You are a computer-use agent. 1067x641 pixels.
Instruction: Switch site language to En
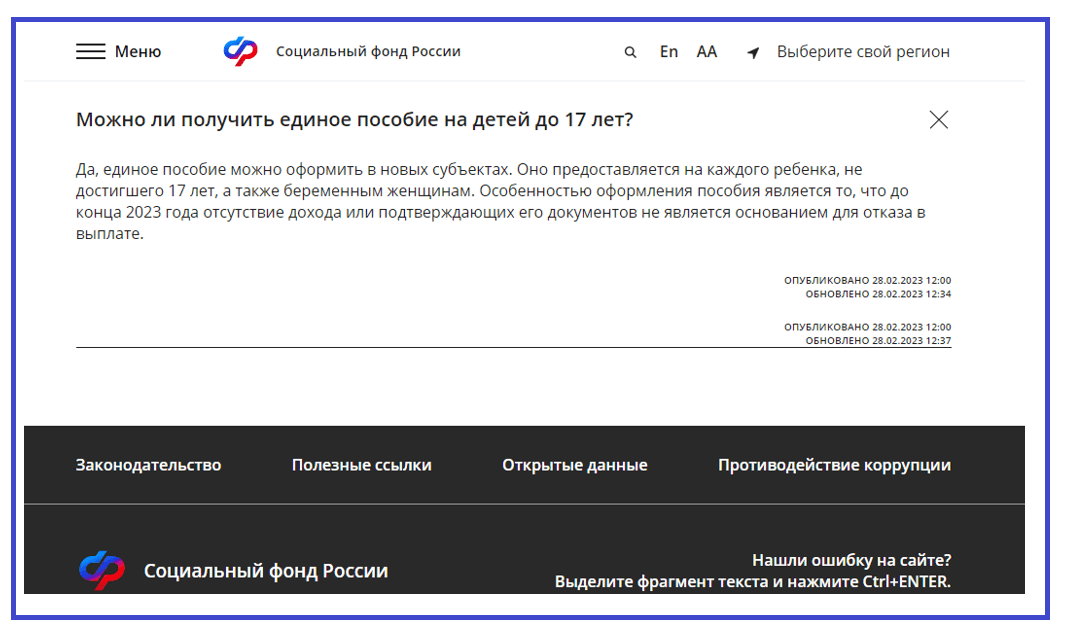(669, 52)
